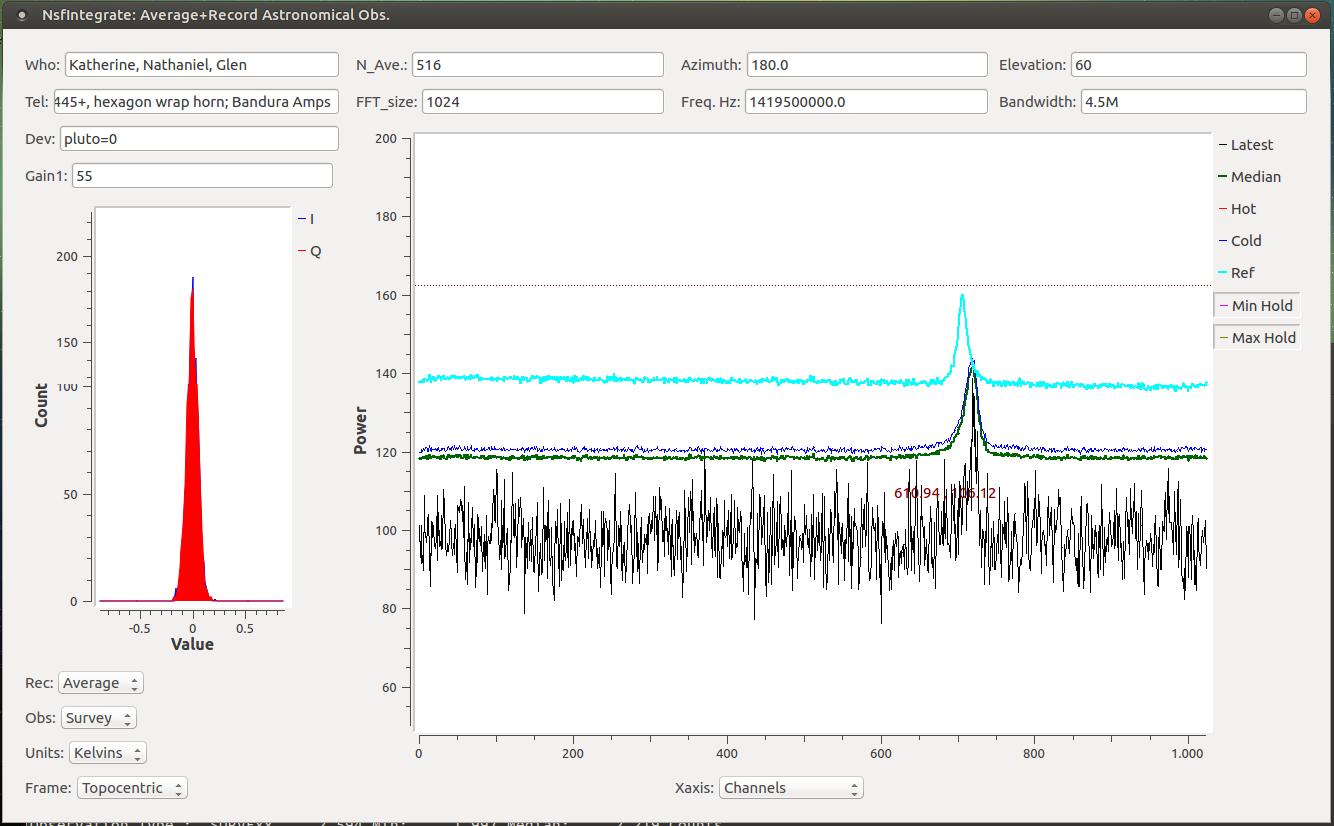This screenshot has width=1334, height=826.
Task: Click the Bandwidth: label
Action: tap(1037, 102)
